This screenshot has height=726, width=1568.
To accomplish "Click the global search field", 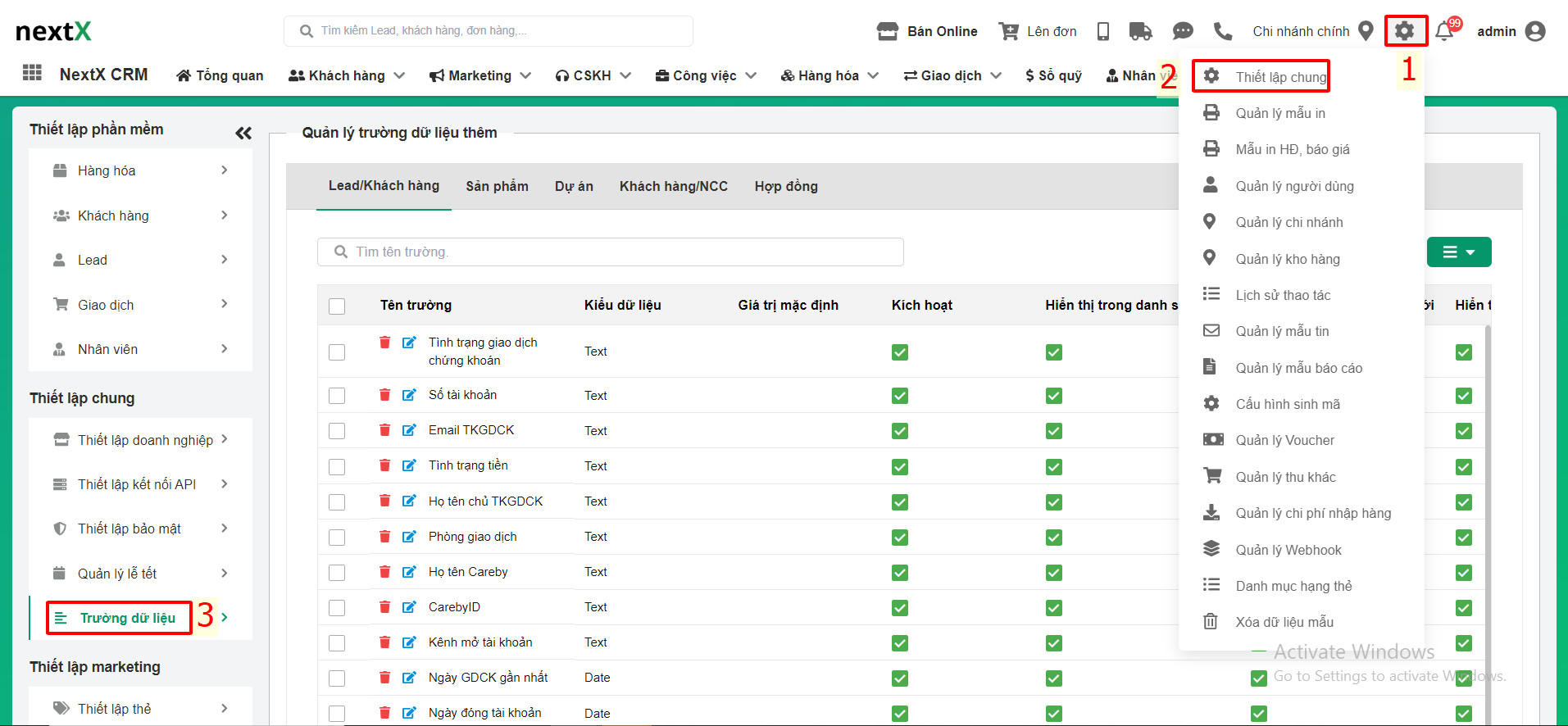I will click(x=489, y=31).
